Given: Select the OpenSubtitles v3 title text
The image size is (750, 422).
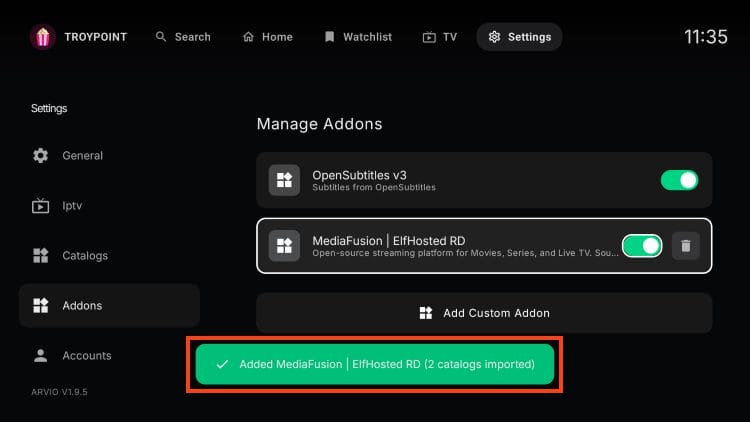Looking at the screenshot, I should pos(359,175).
